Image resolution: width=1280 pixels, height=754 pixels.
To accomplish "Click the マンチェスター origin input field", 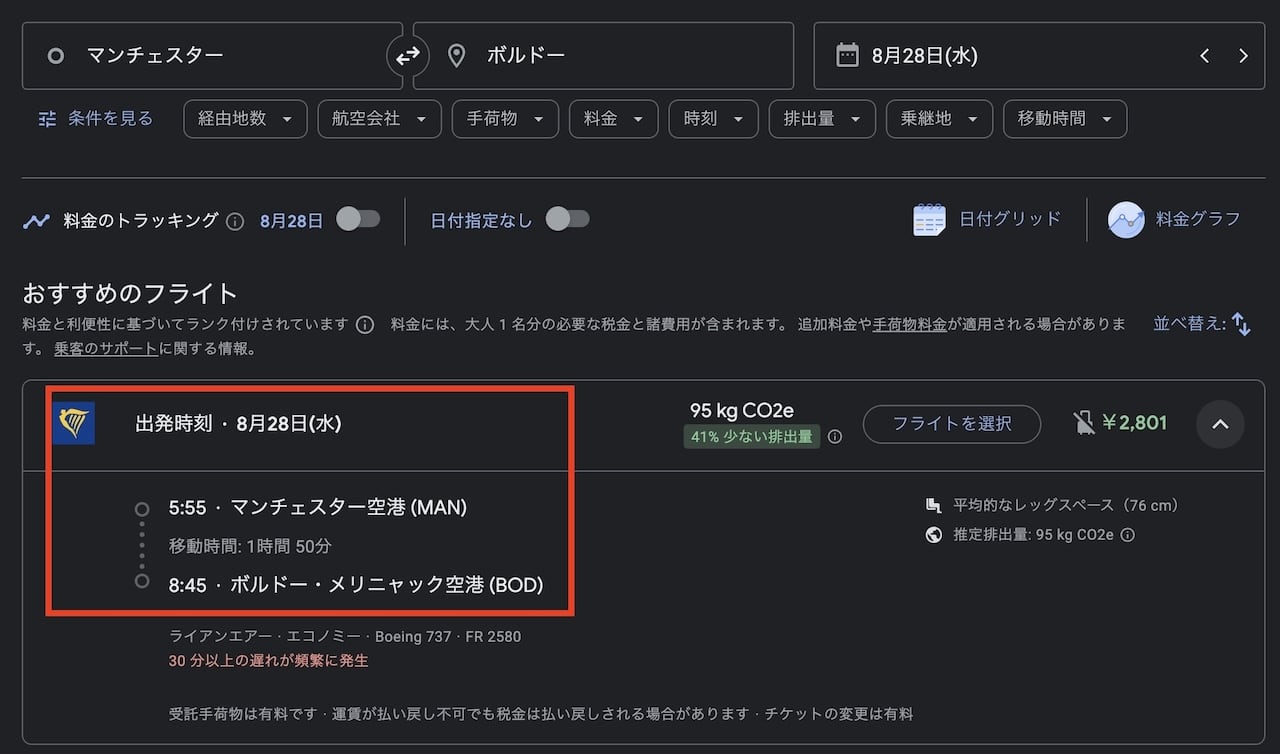I will [212, 56].
